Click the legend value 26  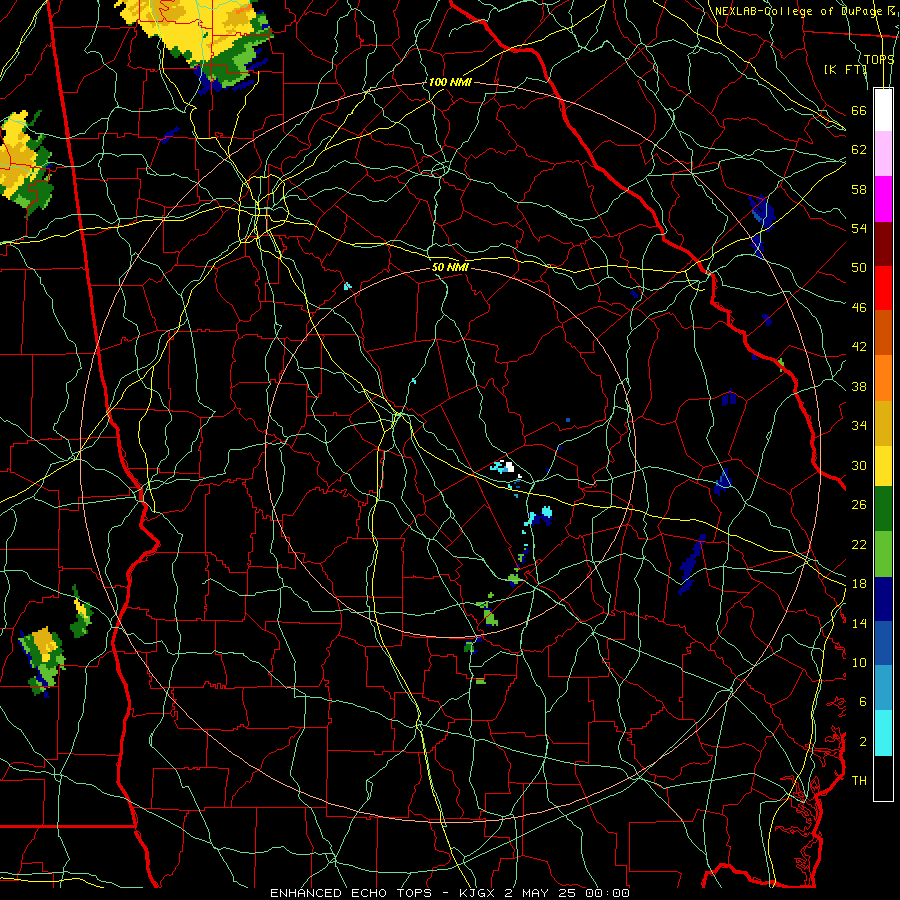[x=859, y=505]
